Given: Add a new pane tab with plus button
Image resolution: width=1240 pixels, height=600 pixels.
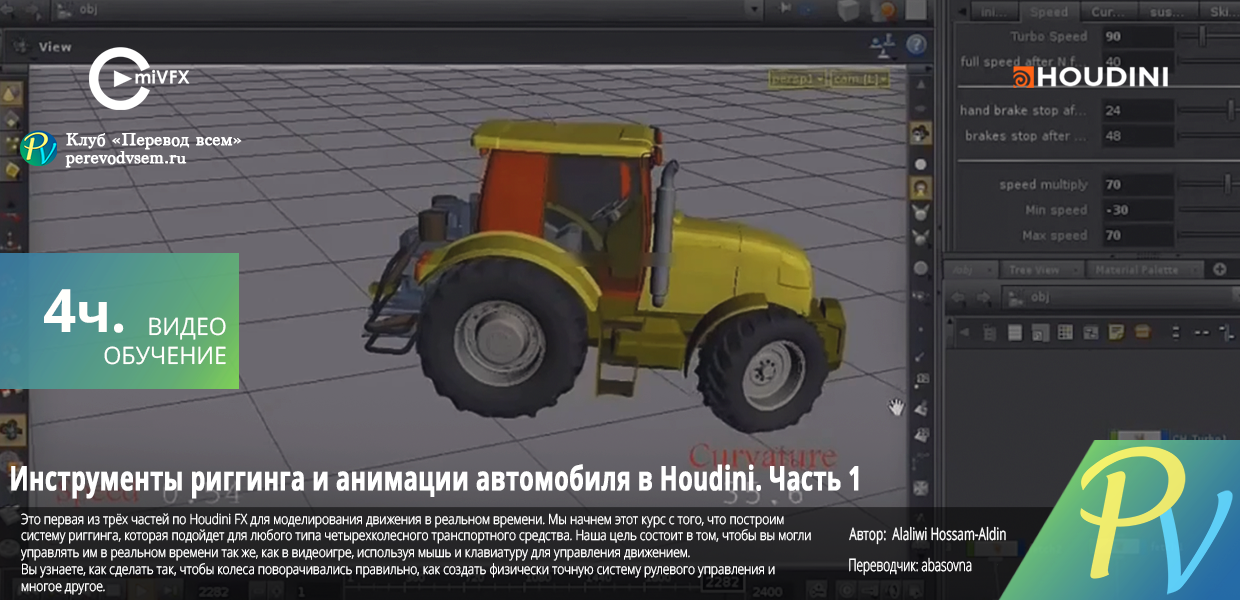Looking at the screenshot, I should (1219, 269).
